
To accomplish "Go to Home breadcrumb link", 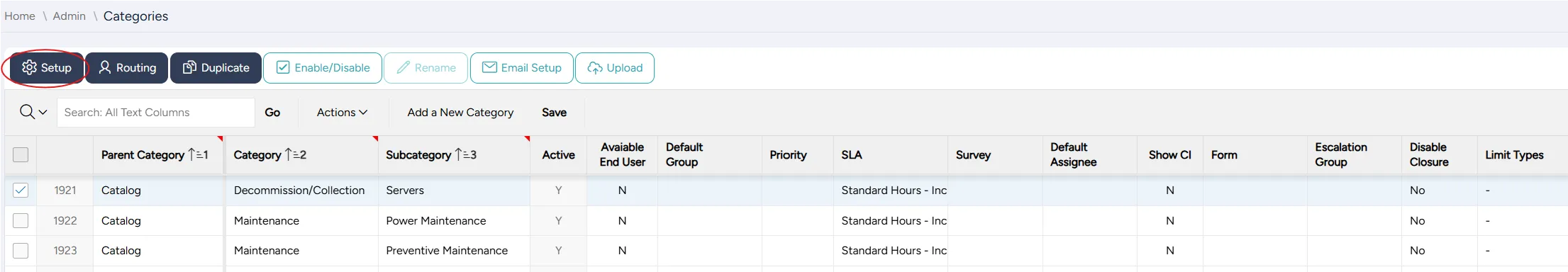I will coord(20,16).
